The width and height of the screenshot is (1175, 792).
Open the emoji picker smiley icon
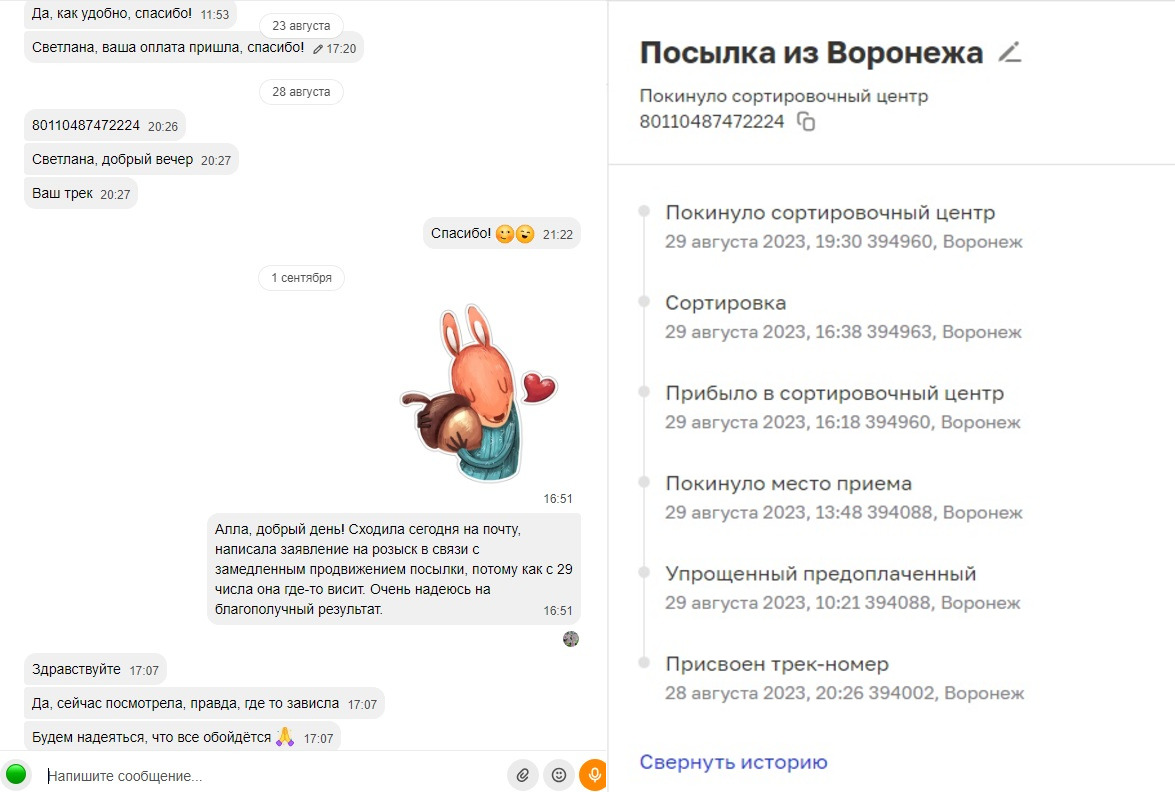tap(558, 776)
